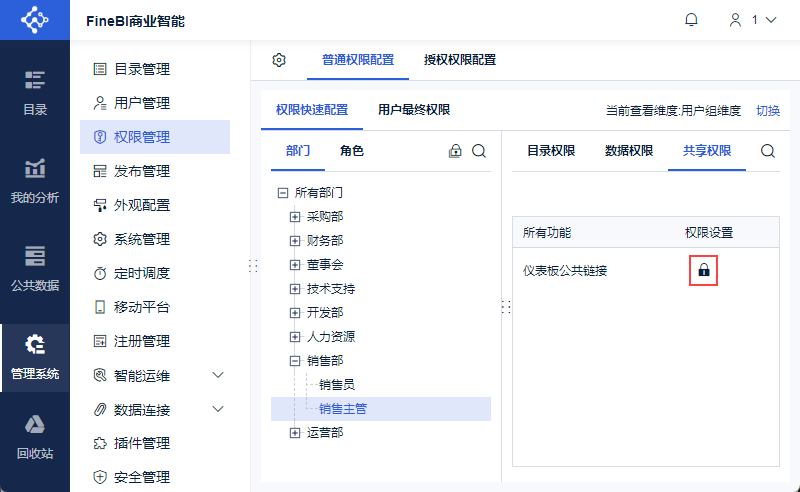The height and width of the screenshot is (492, 800).
Task: Switch to the 用户最终权限 tab
Action: pos(414,110)
